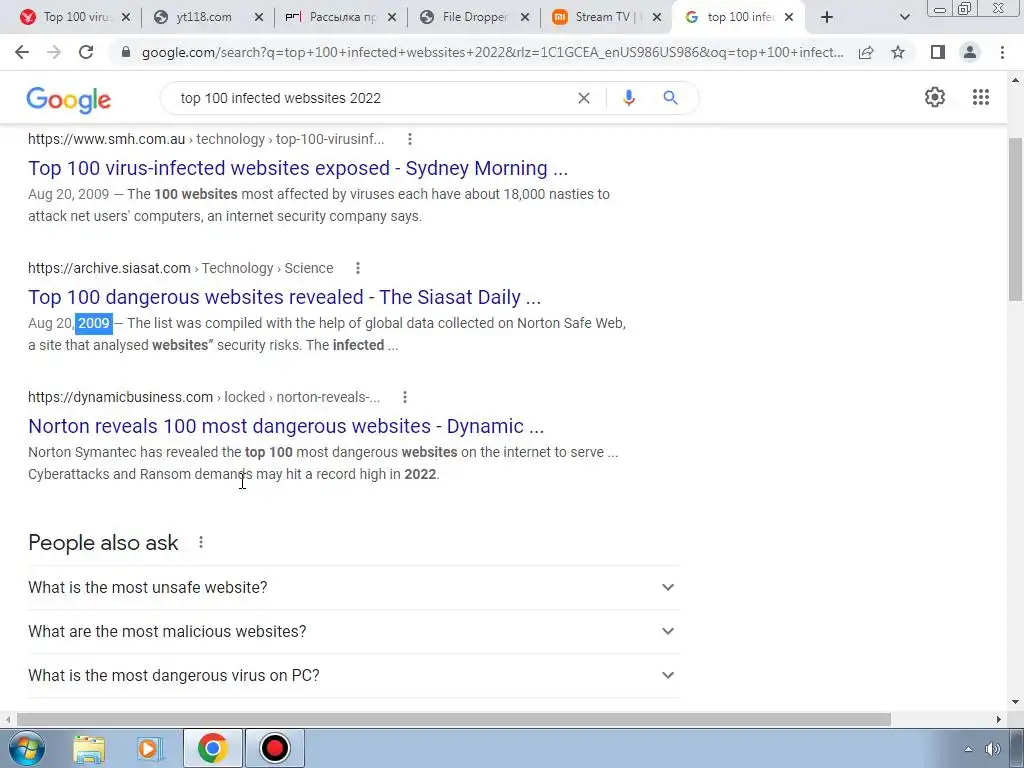Submit search with magnifier icon
Screen dimensions: 1024x768
pos(670,98)
